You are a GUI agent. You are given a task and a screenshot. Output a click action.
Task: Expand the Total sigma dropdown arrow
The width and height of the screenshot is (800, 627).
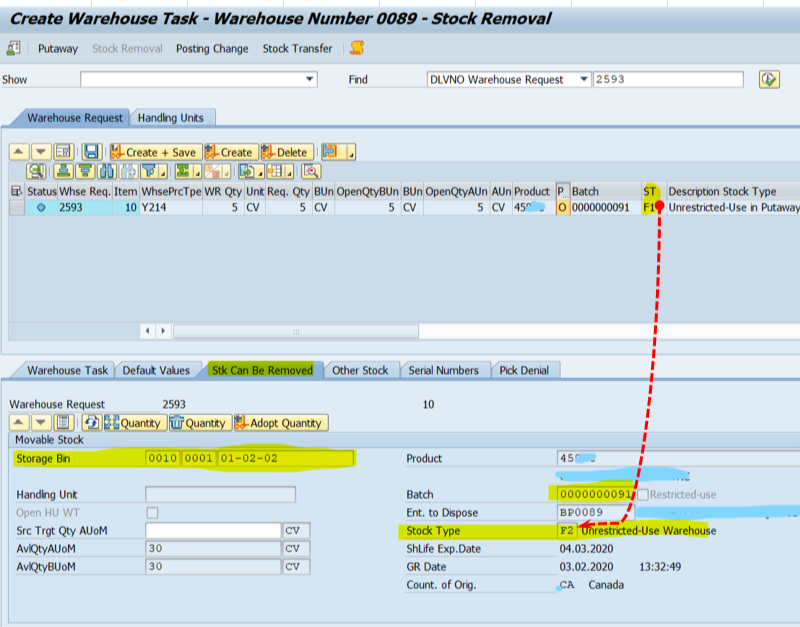(197, 173)
